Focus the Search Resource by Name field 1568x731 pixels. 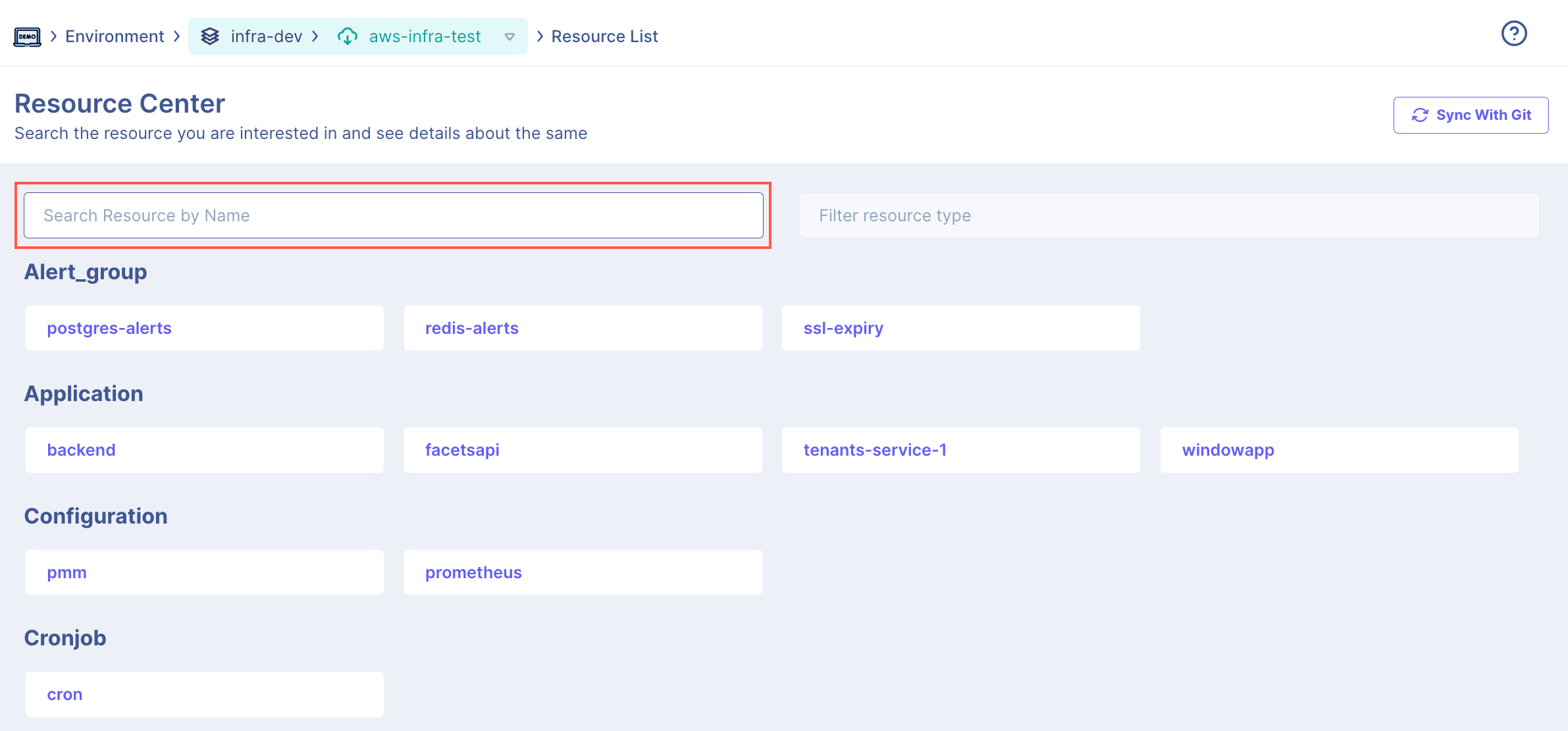tap(393, 215)
